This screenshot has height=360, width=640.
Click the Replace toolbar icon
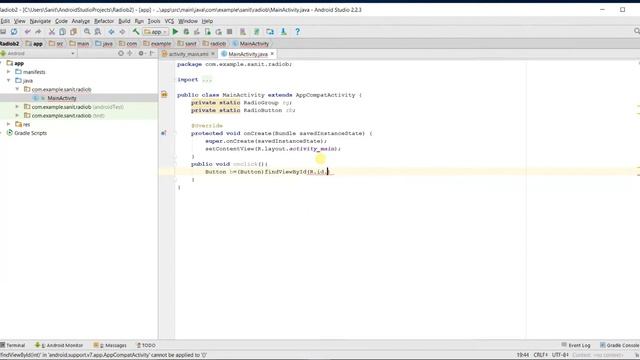[98, 31]
